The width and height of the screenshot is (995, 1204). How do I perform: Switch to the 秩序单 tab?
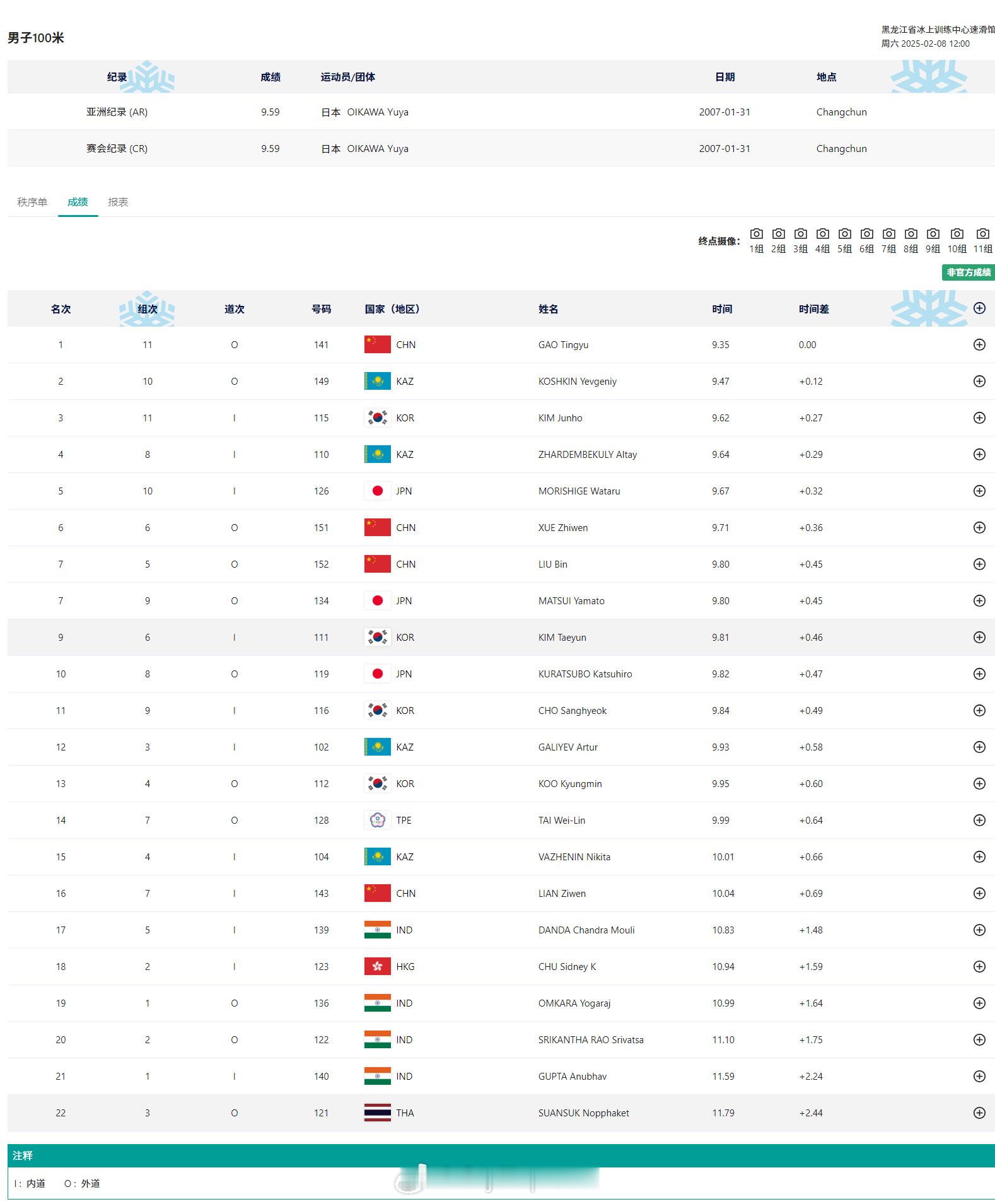click(x=32, y=202)
